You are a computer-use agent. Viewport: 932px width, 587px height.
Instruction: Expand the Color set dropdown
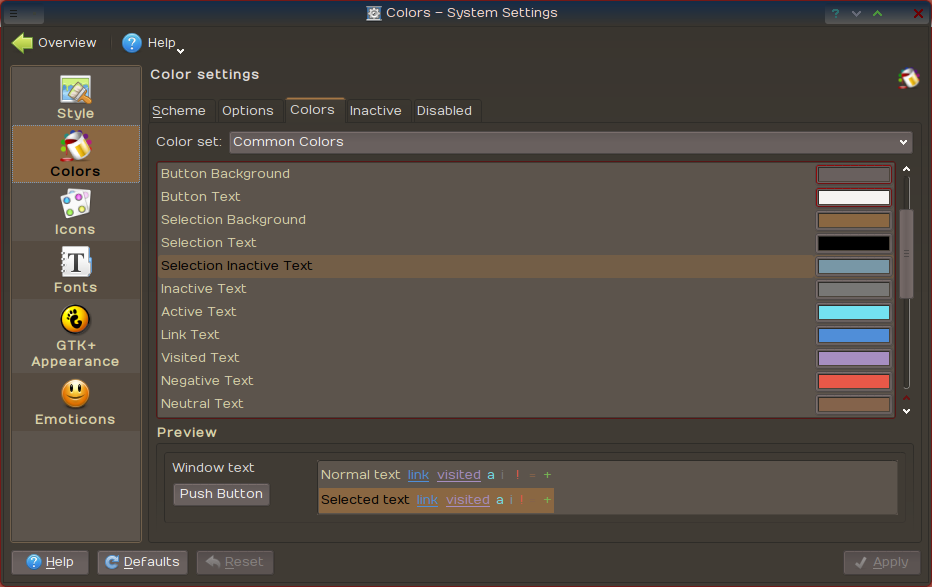click(571, 142)
